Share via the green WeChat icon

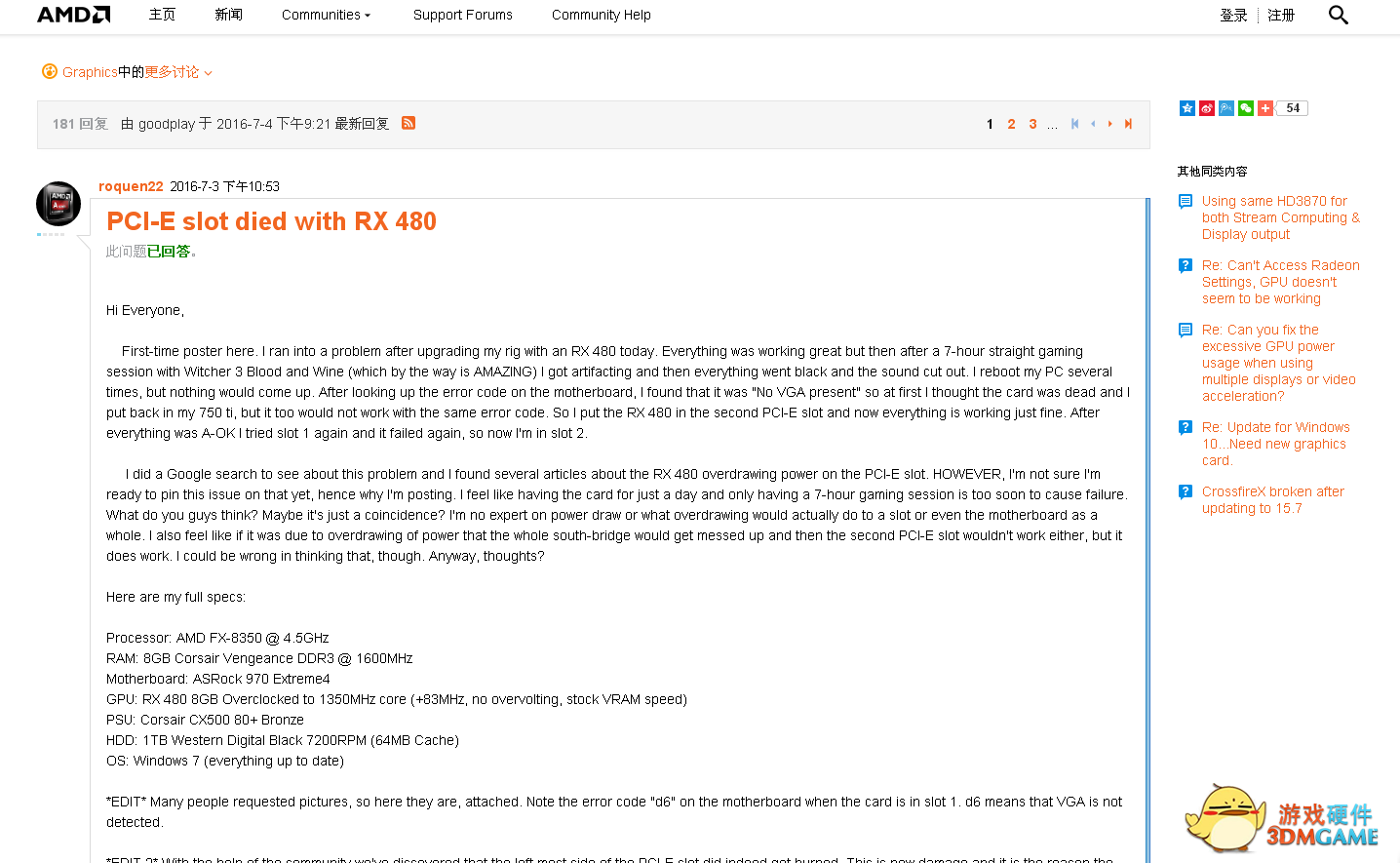[1246, 108]
